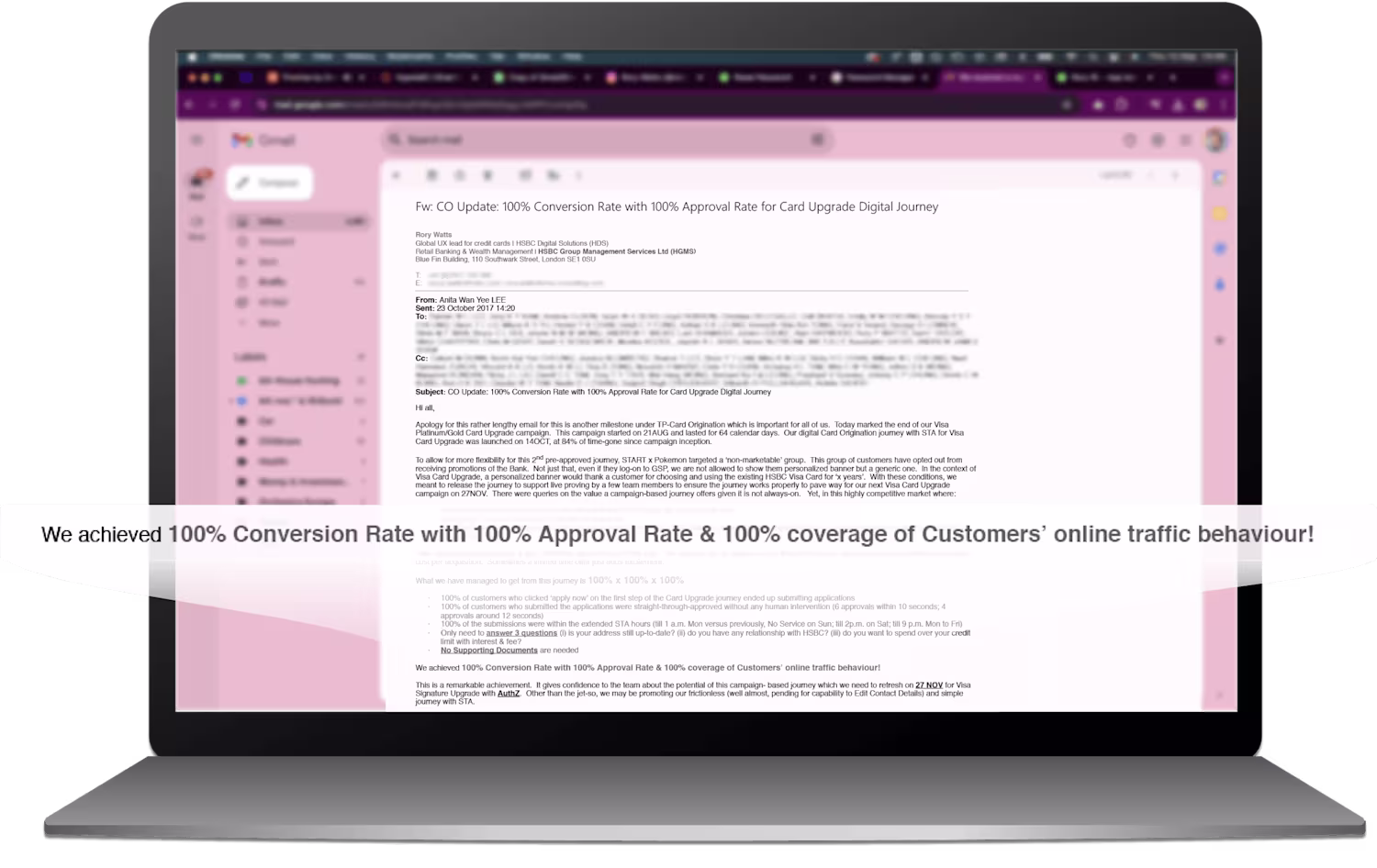The width and height of the screenshot is (1377, 868).
Task: Click the browser Forward button
Action: coord(212,106)
